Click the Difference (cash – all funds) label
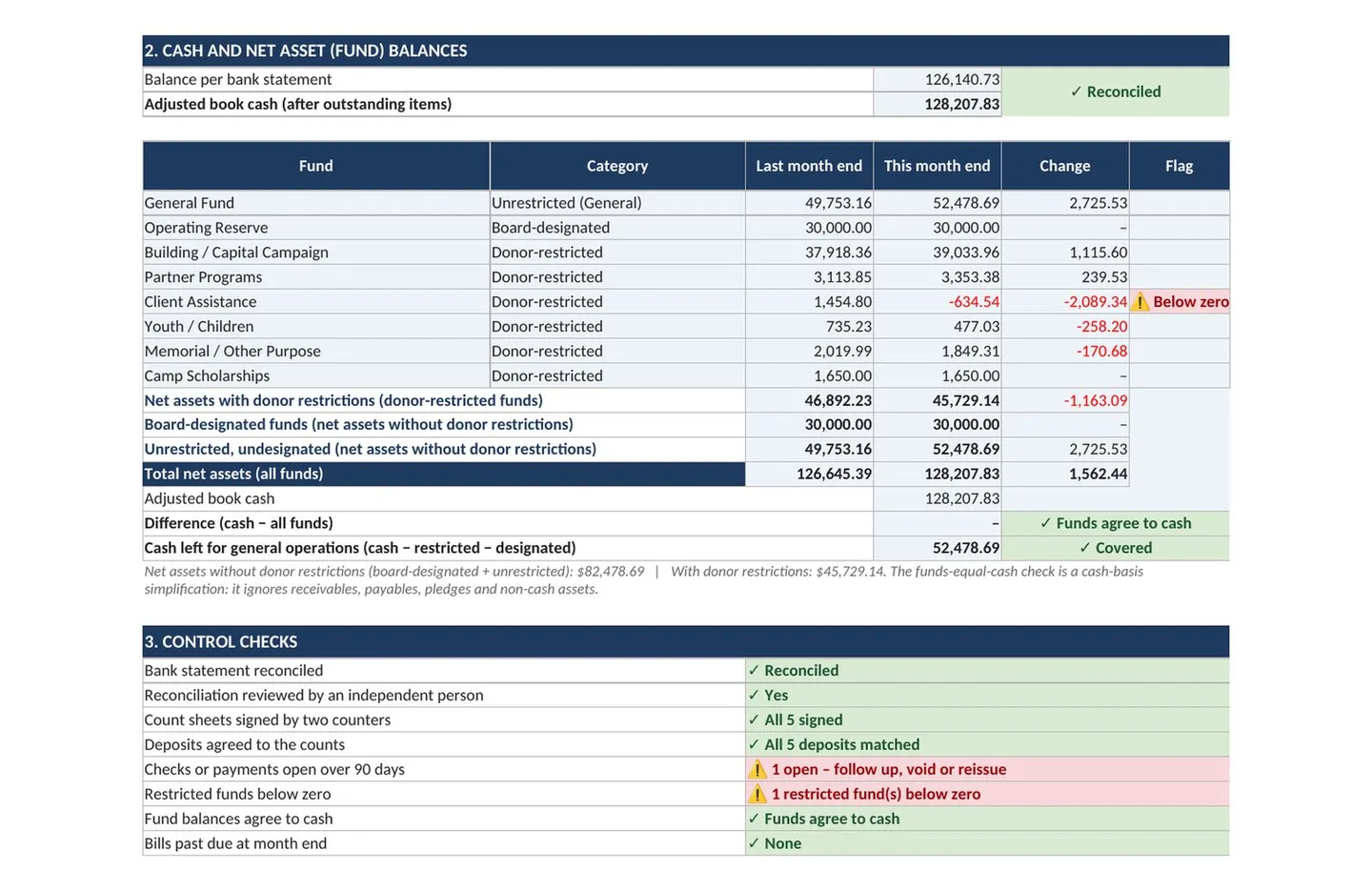The height and width of the screenshot is (891, 1372). click(238, 523)
